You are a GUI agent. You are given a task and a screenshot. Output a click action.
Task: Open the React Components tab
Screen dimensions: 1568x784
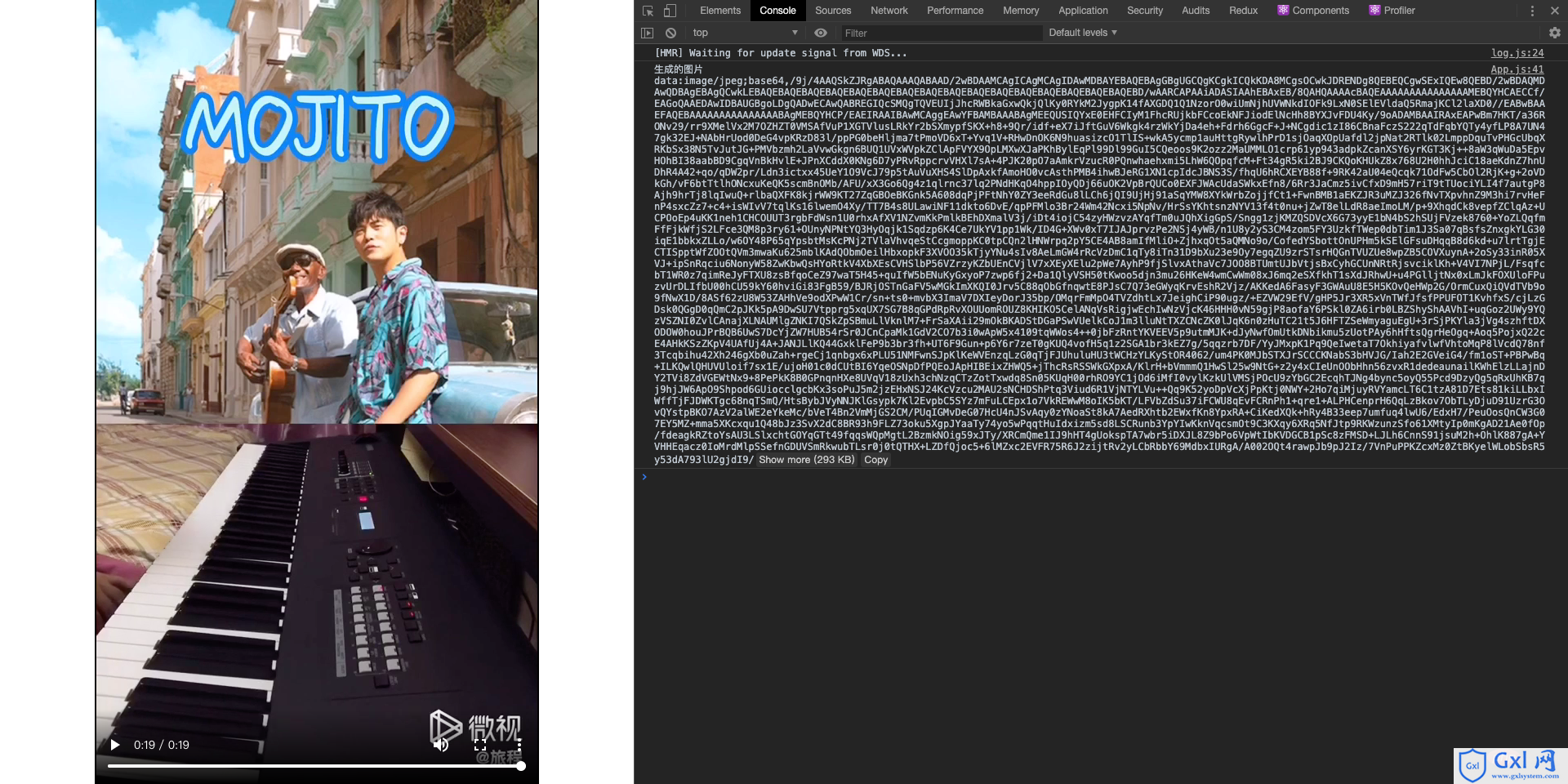[x=1313, y=11]
